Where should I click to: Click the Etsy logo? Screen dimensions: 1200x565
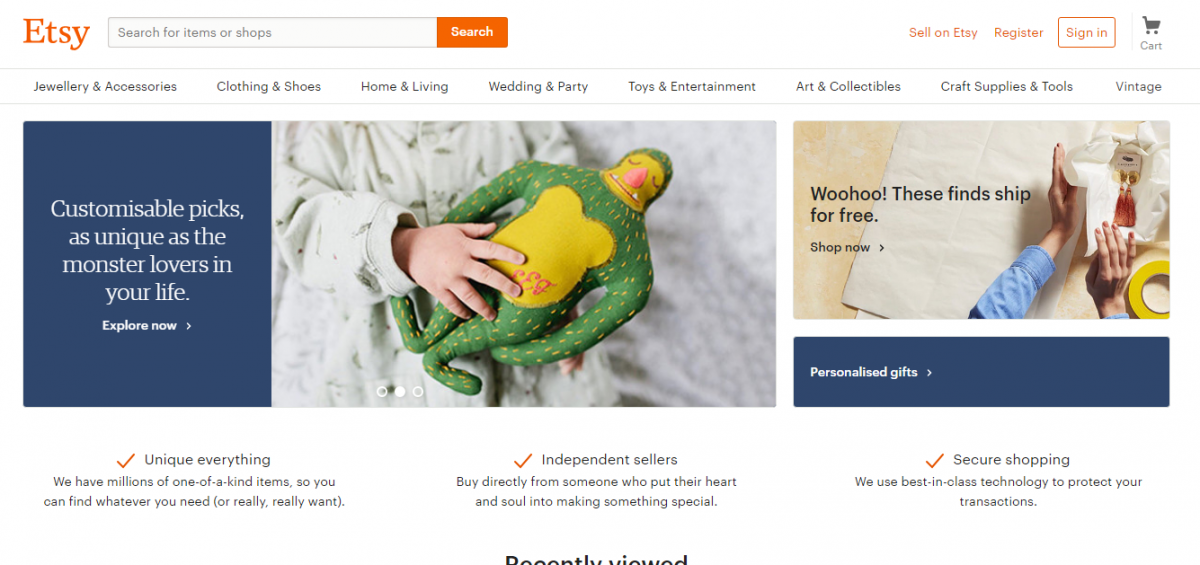tap(56, 32)
